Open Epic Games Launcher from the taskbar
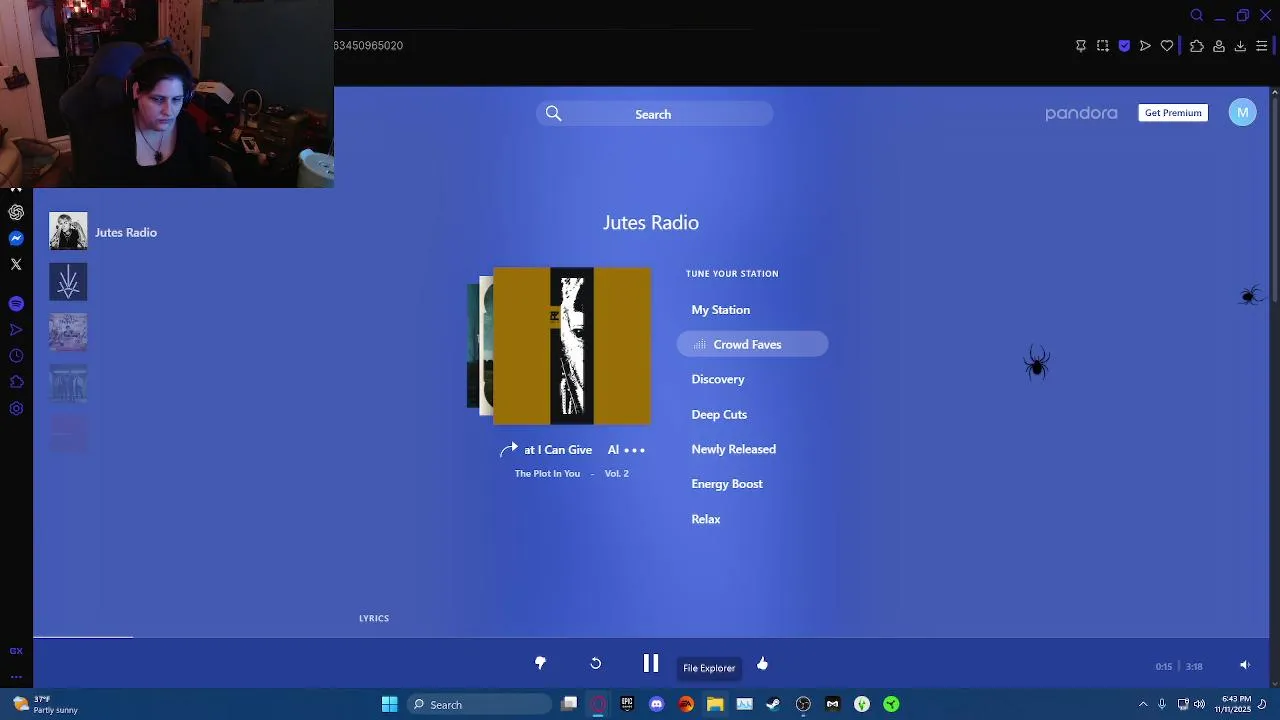This screenshot has height=720, width=1280. pos(627,705)
